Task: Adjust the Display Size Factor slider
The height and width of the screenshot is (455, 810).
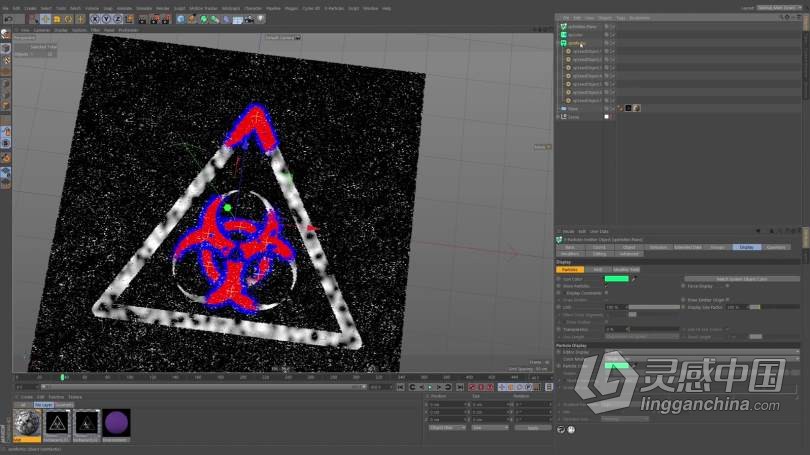Action: click(x=775, y=307)
